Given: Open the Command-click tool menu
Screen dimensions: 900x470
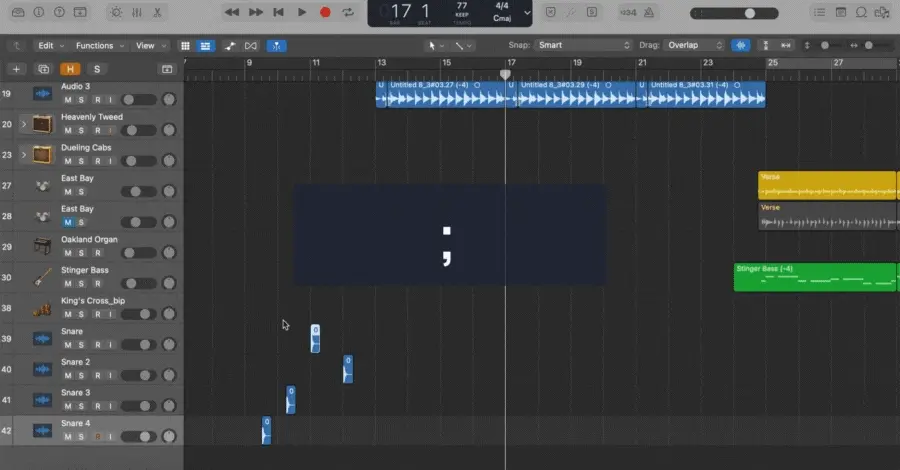Looking at the screenshot, I should (x=463, y=45).
